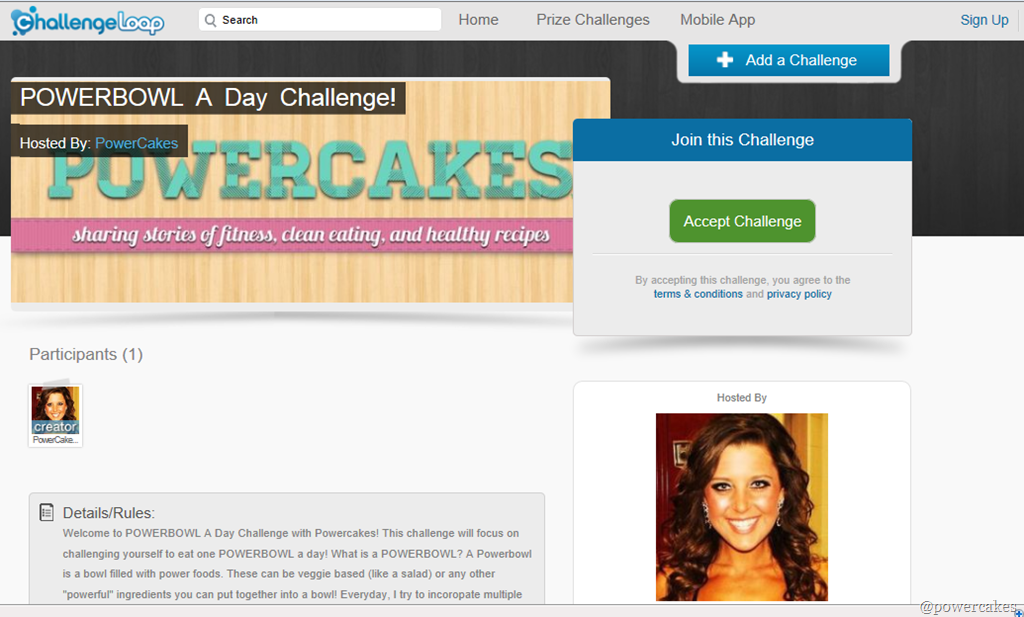Click the PowerCakes host link in banner
Image resolution: width=1024 pixels, height=617 pixels.
click(x=136, y=144)
